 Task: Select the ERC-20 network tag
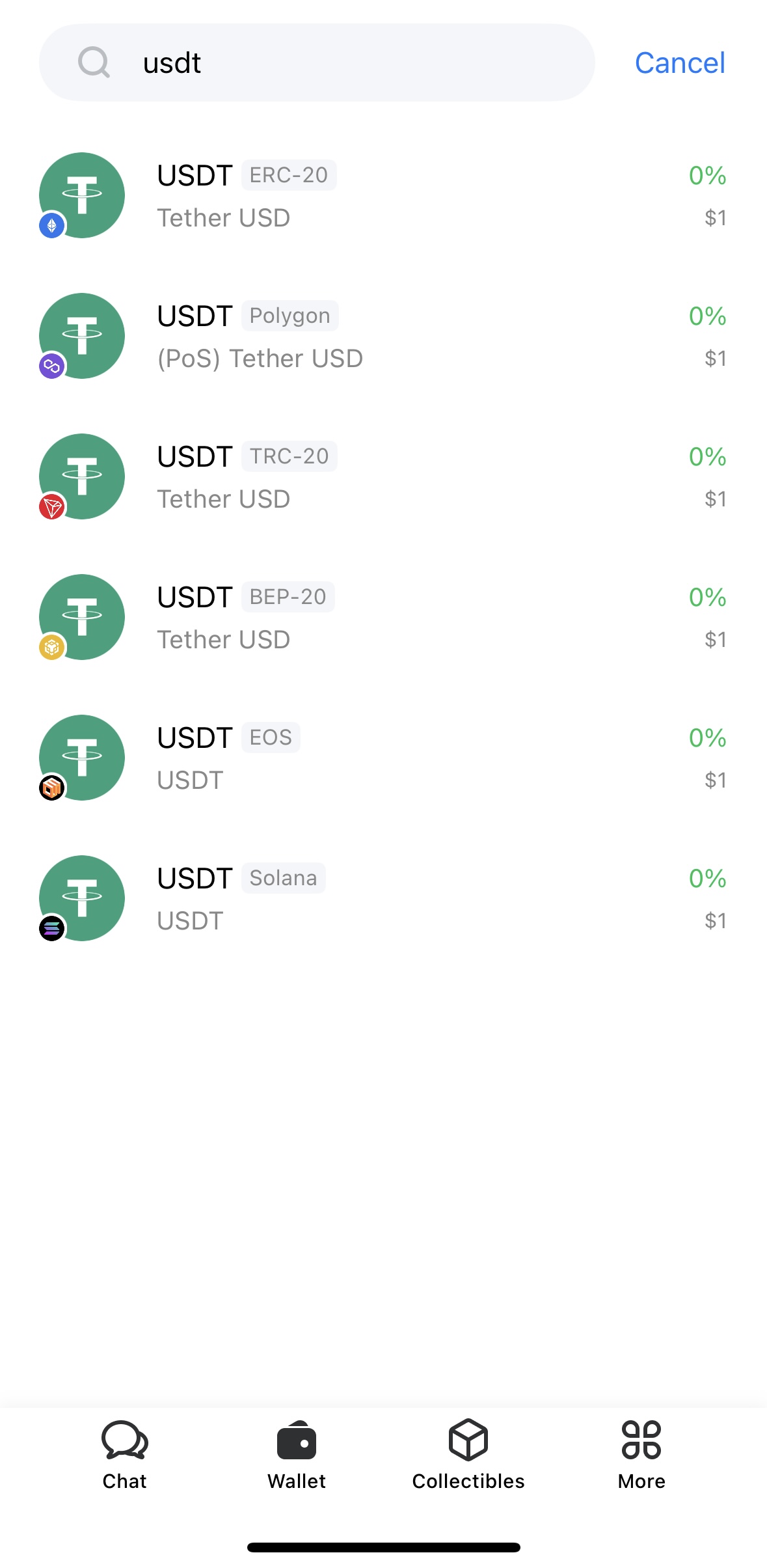pos(289,175)
